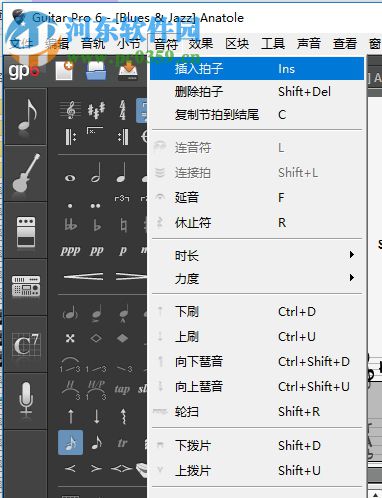The image size is (382, 498).
Task: Select the treble clef tool
Action: 70,110
